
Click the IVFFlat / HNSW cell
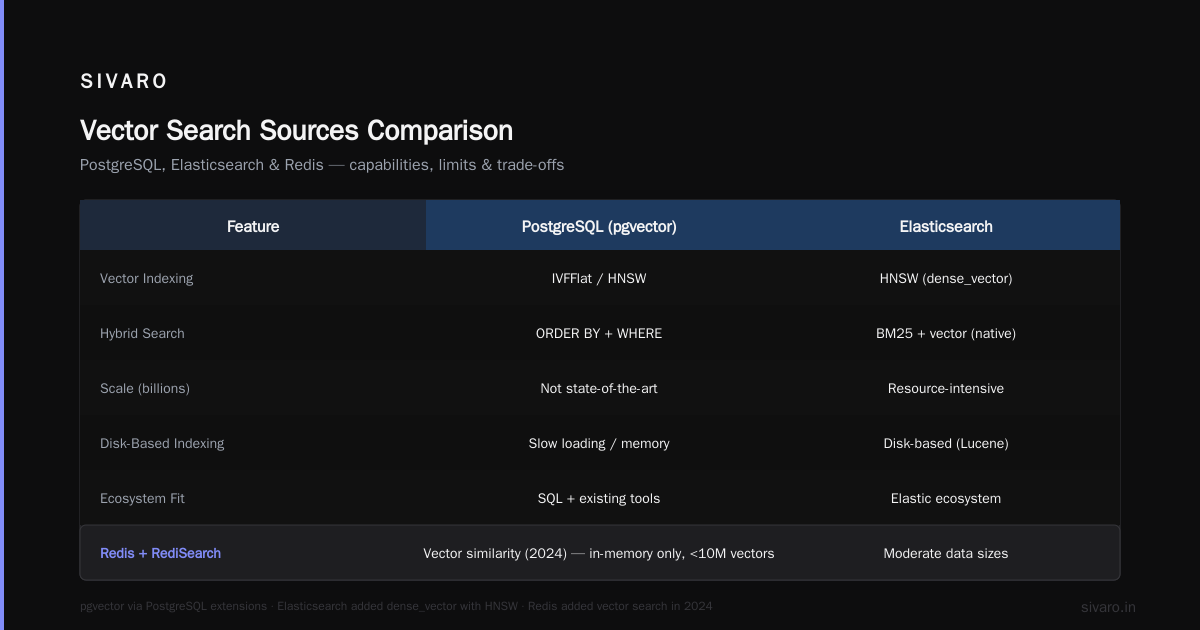[599, 278]
